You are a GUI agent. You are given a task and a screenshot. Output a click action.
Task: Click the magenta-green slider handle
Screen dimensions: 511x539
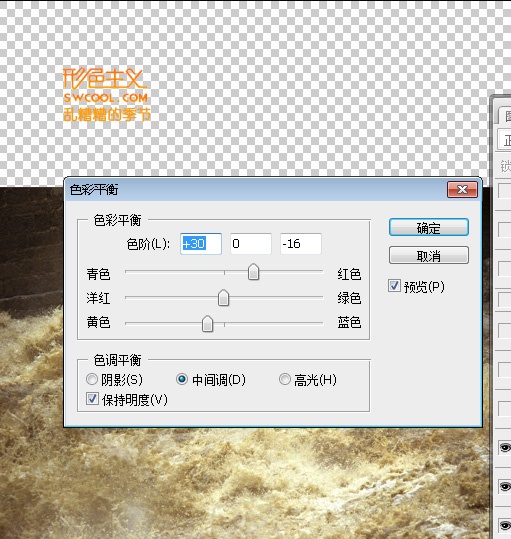pos(223,298)
